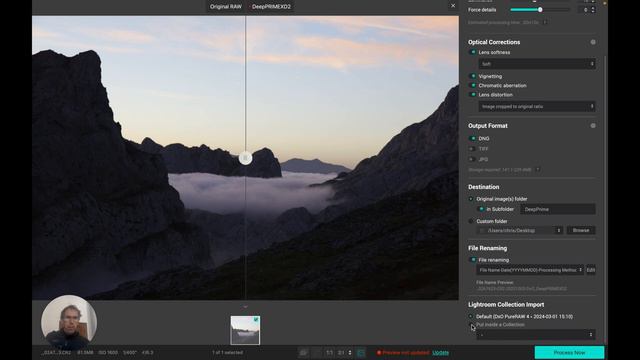The height and width of the screenshot is (360, 640).
Task: Click the Process Now button
Action: click(x=569, y=352)
